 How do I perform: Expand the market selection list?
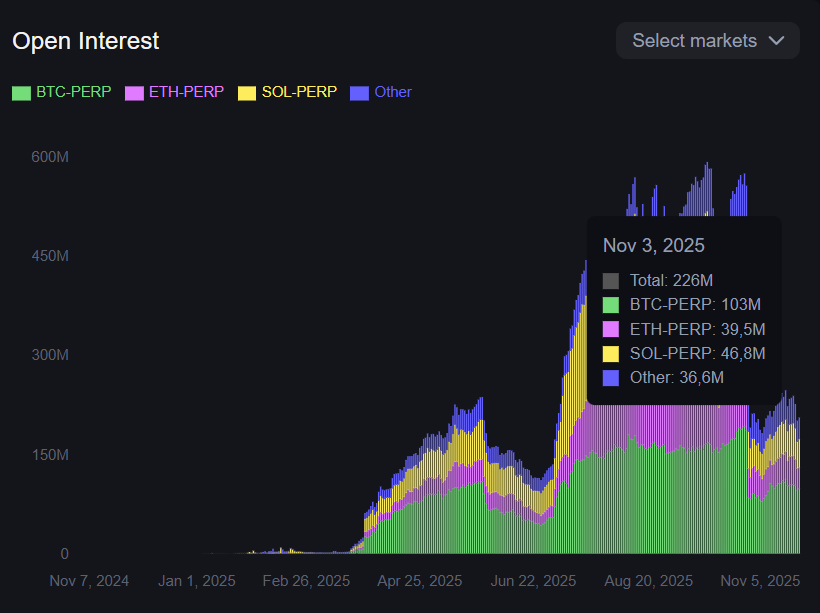[707, 40]
